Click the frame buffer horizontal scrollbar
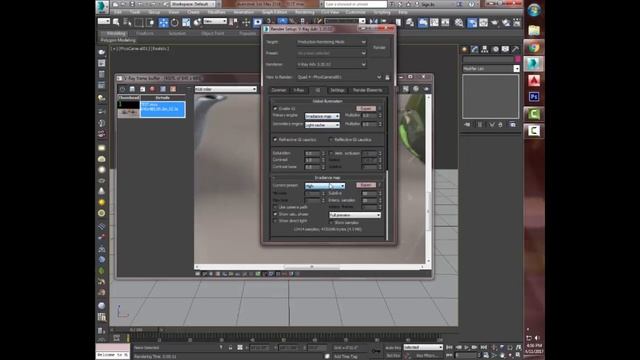This screenshot has width=640, height=360. coord(311,267)
